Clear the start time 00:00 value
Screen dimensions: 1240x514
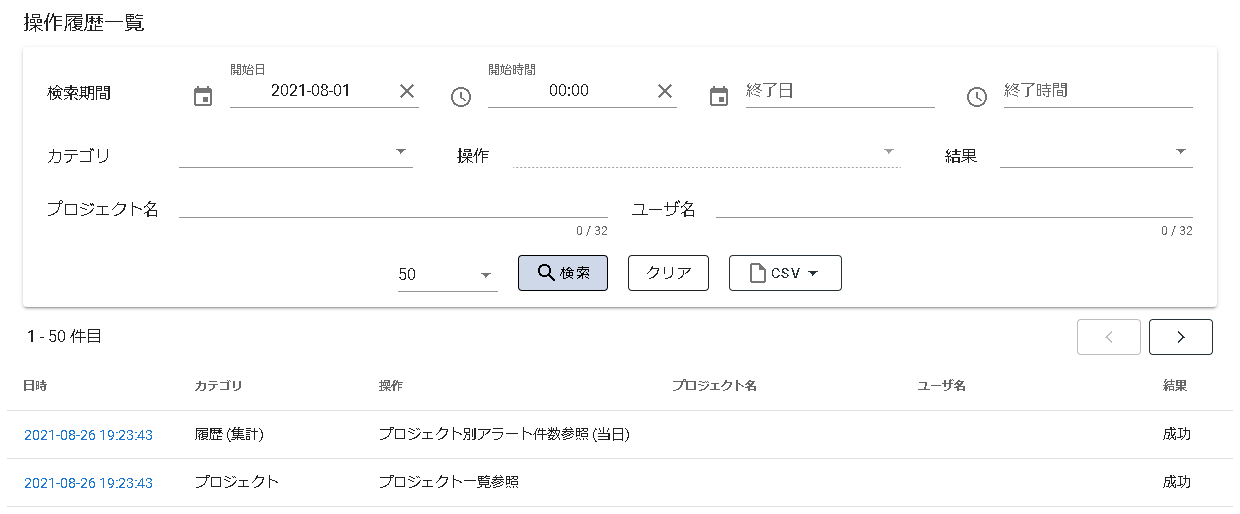[665, 91]
